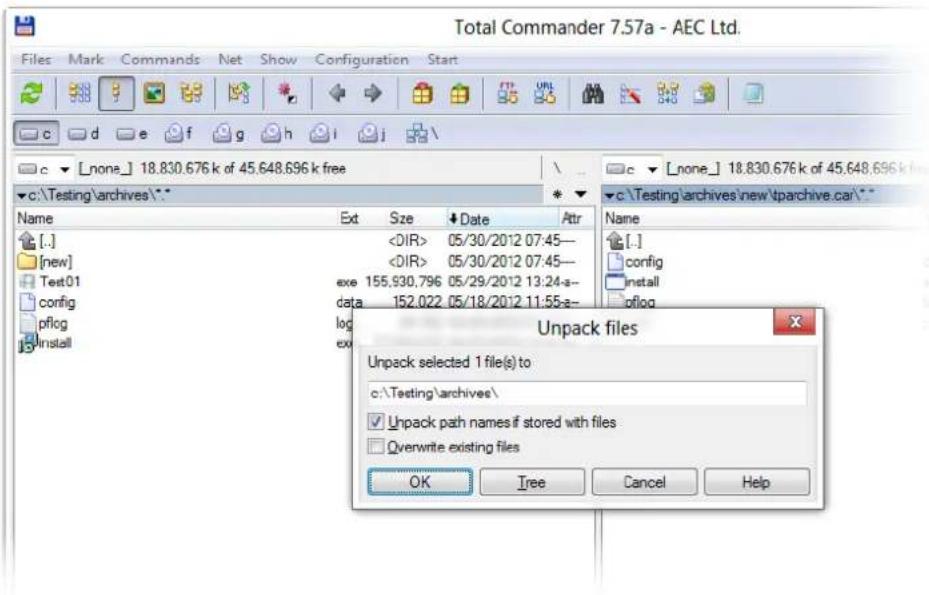Screen dimensions: 929x595
Task: Go to root with the backslash button
Action: [557, 169]
